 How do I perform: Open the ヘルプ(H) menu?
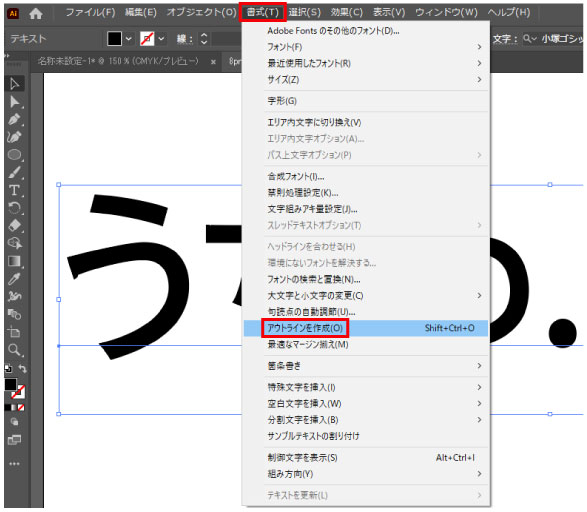click(509, 12)
